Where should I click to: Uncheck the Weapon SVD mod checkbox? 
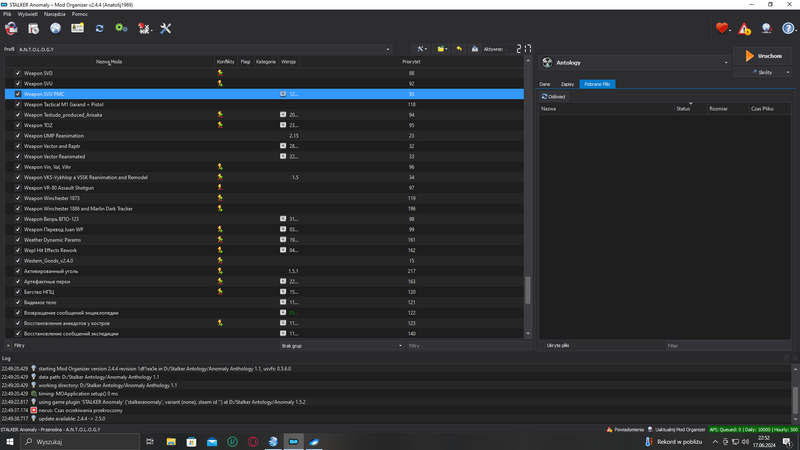[x=18, y=73]
